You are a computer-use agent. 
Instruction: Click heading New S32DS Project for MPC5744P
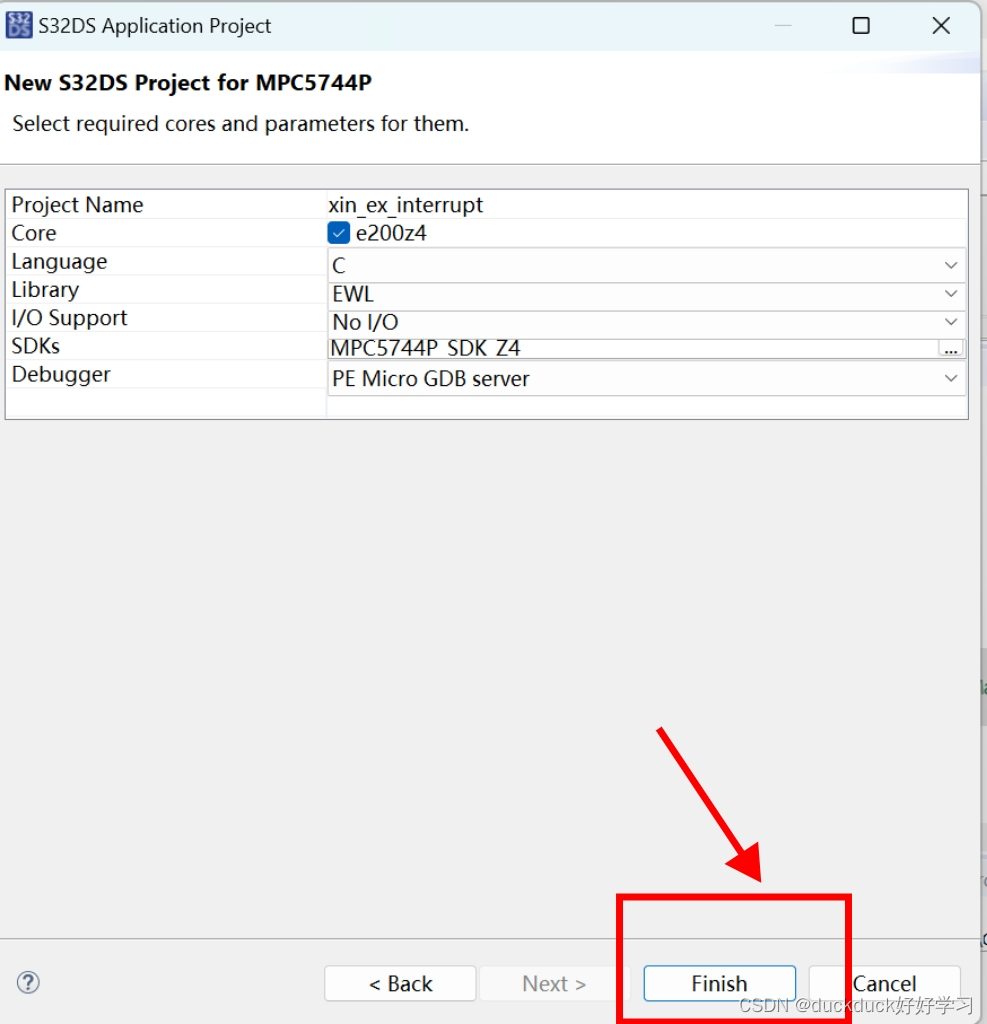click(188, 83)
